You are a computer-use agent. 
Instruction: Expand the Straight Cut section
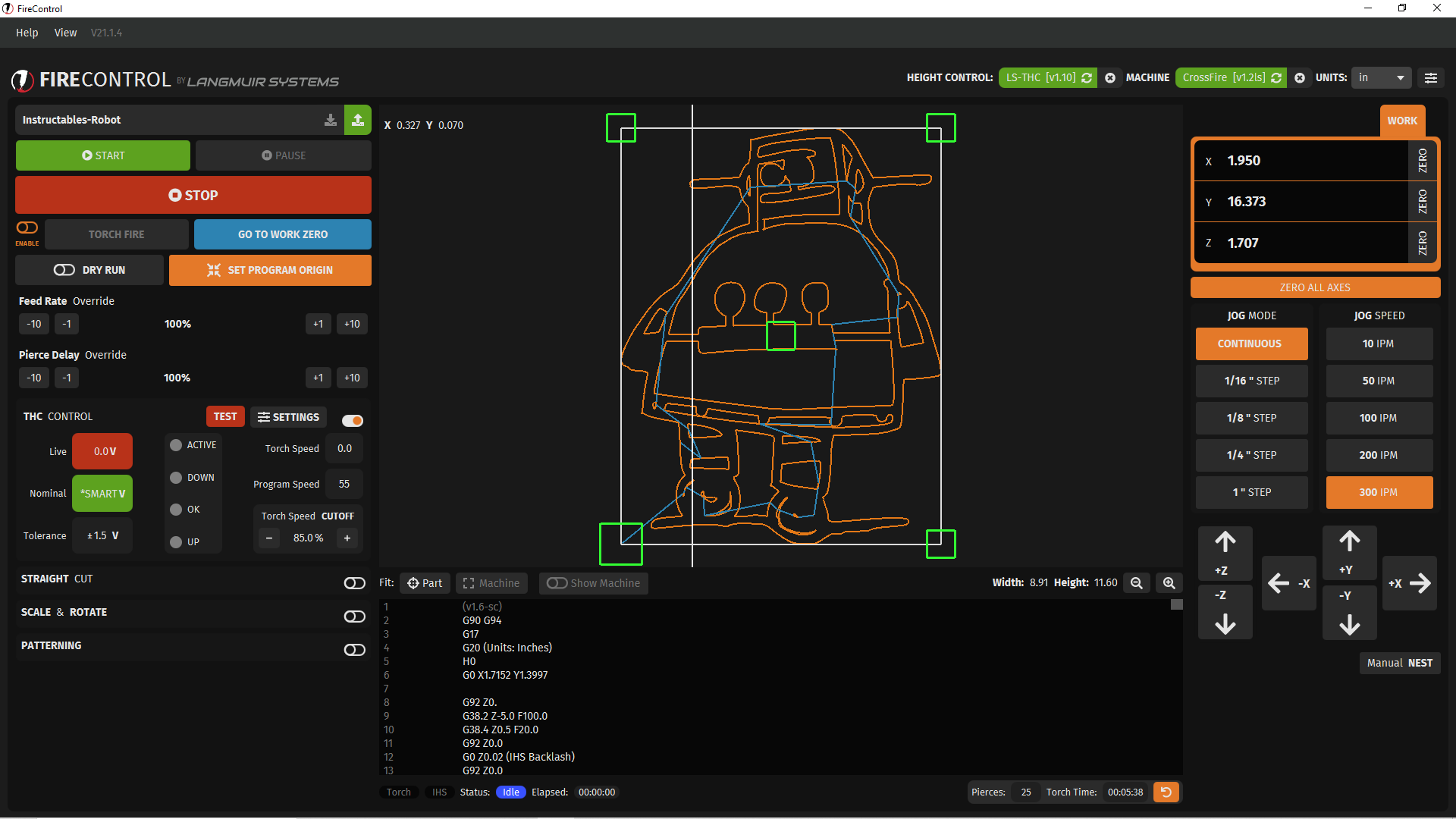(354, 582)
